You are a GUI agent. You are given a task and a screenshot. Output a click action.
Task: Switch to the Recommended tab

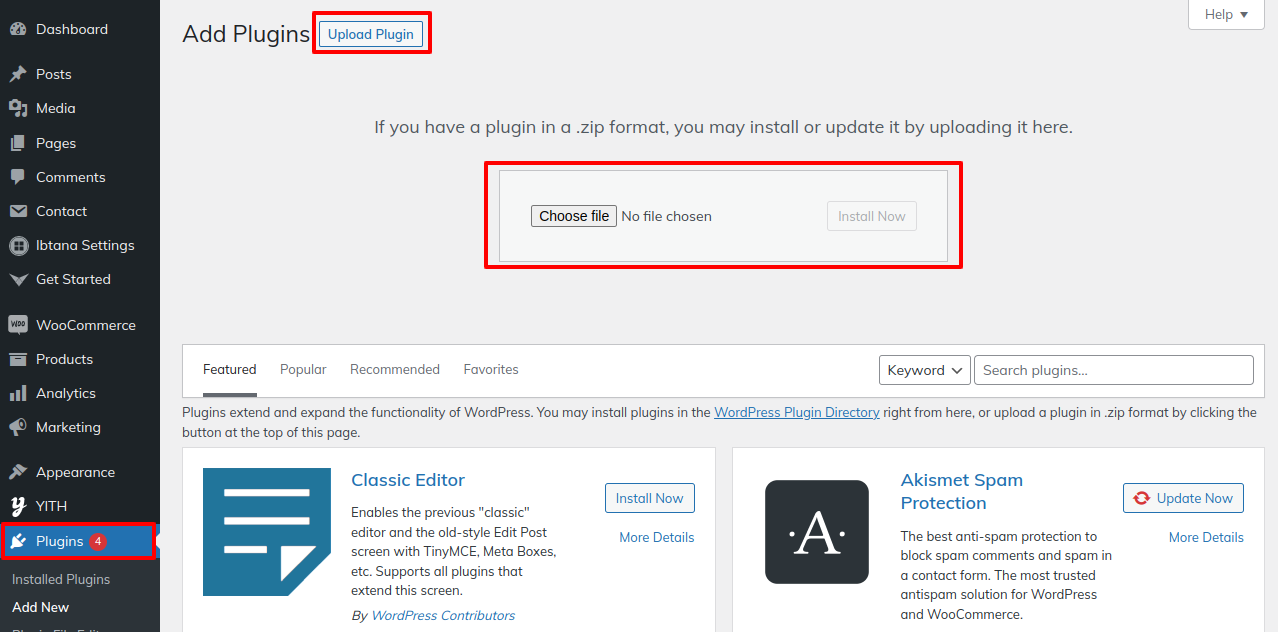click(395, 370)
